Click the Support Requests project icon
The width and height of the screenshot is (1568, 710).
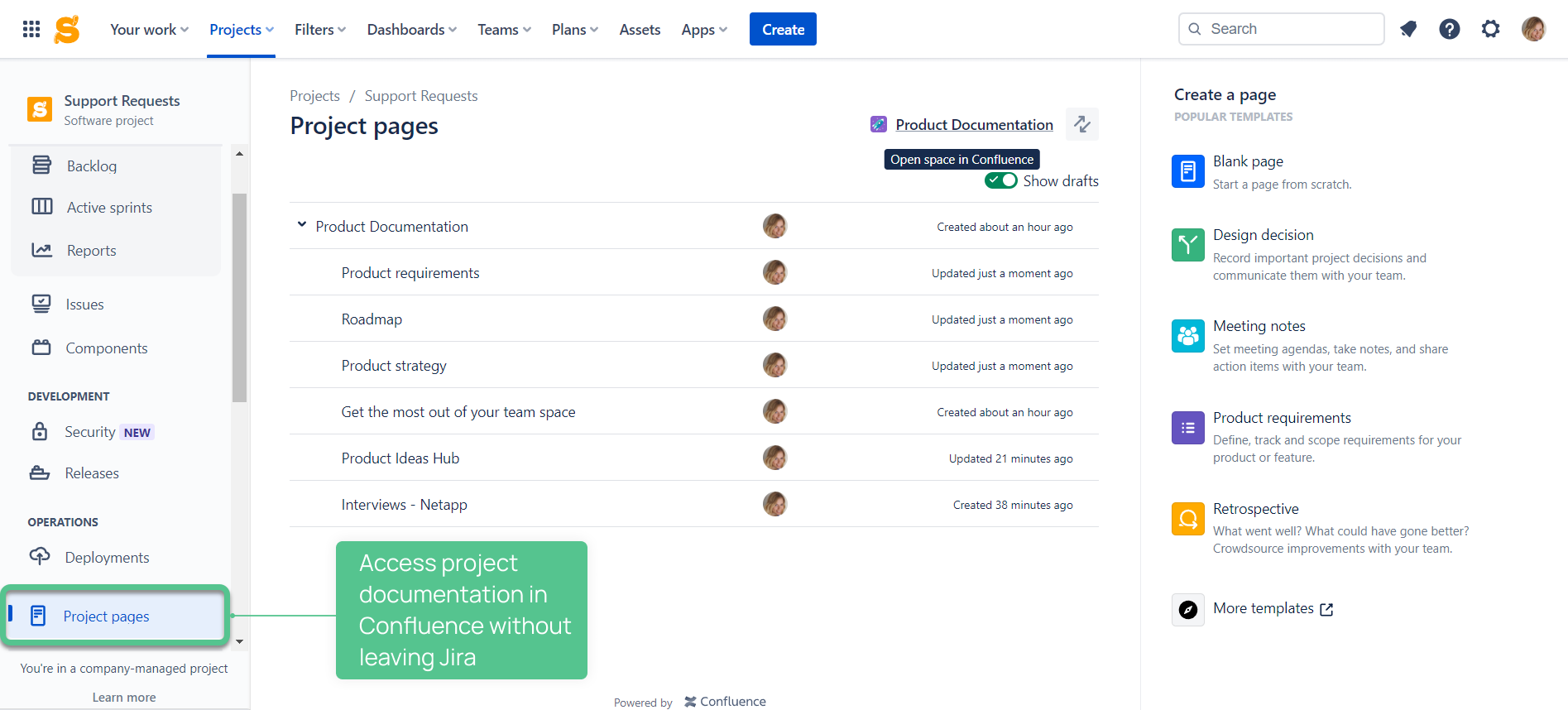[x=40, y=109]
